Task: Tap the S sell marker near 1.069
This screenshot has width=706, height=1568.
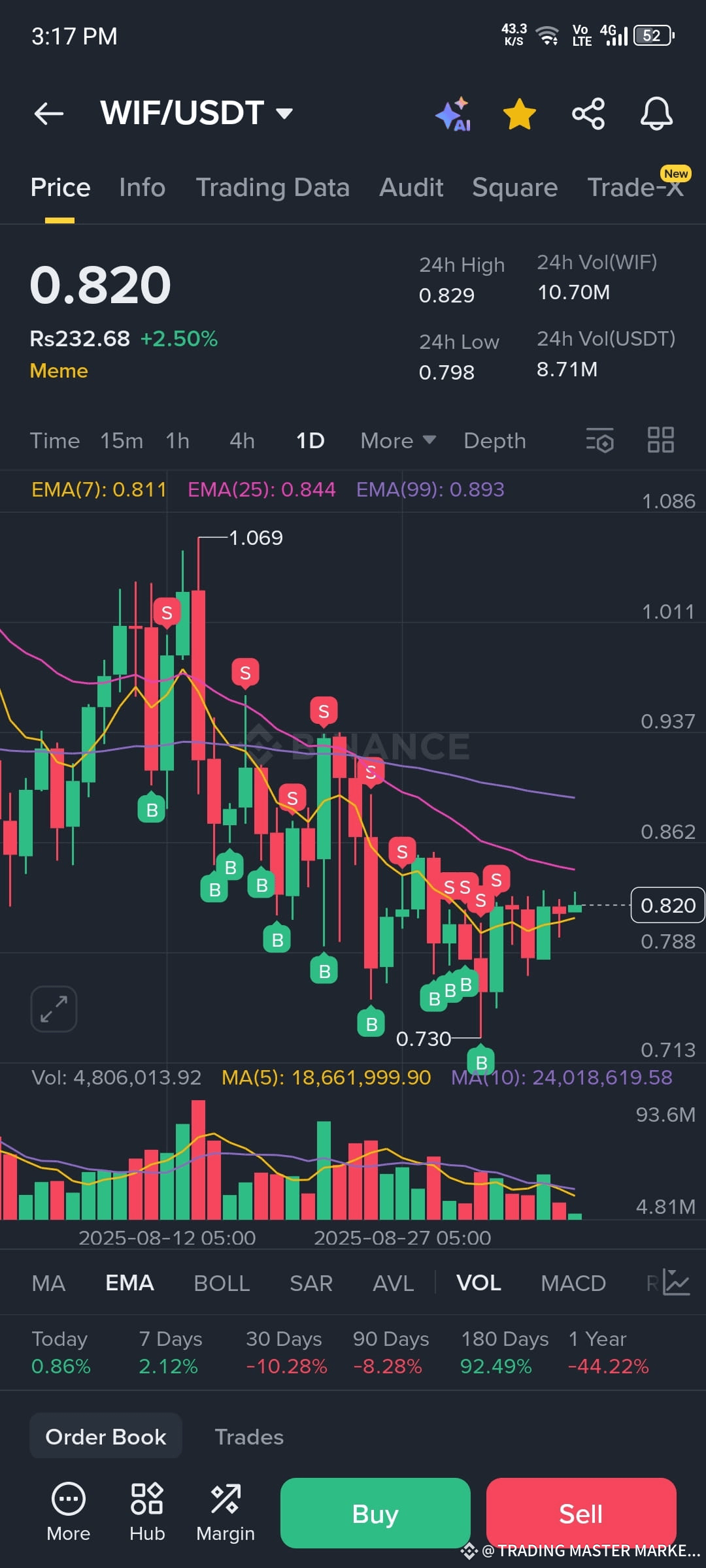Action: [x=167, y=612]
